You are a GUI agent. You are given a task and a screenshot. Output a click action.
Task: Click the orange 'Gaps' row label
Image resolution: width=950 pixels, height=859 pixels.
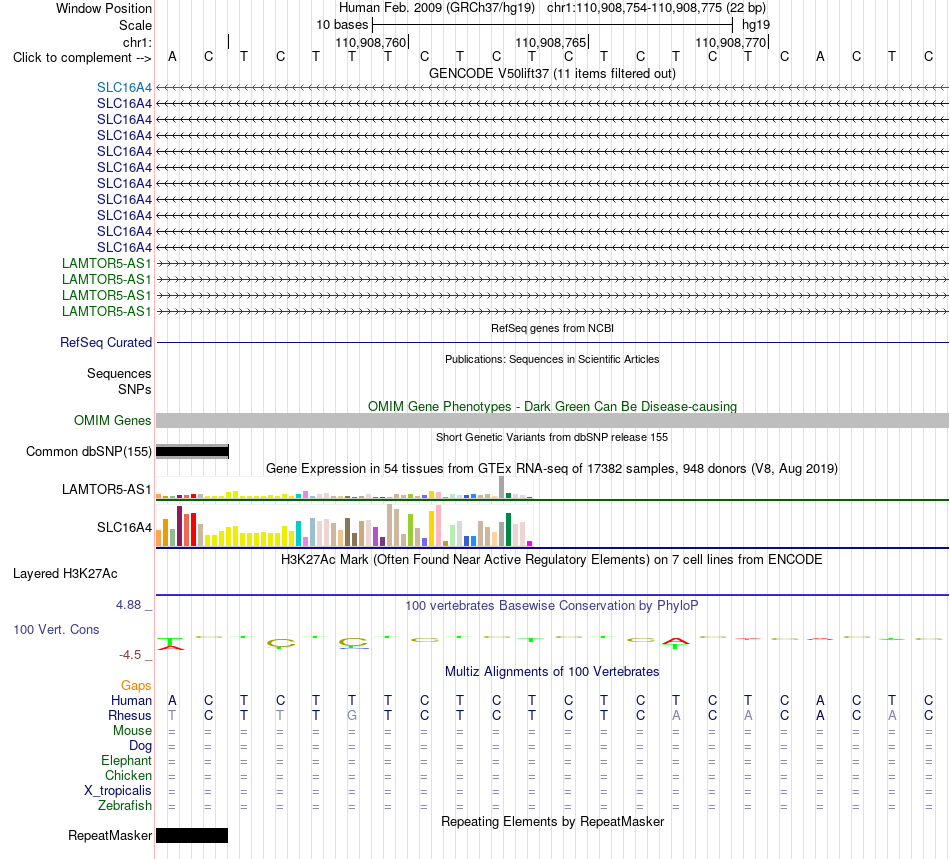pos(136,685)
